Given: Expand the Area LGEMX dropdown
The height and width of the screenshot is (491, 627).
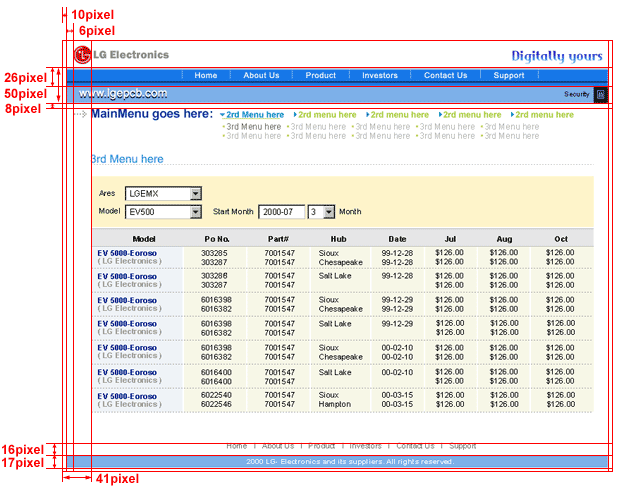Looking at the screenshot, I should (196, 194).
